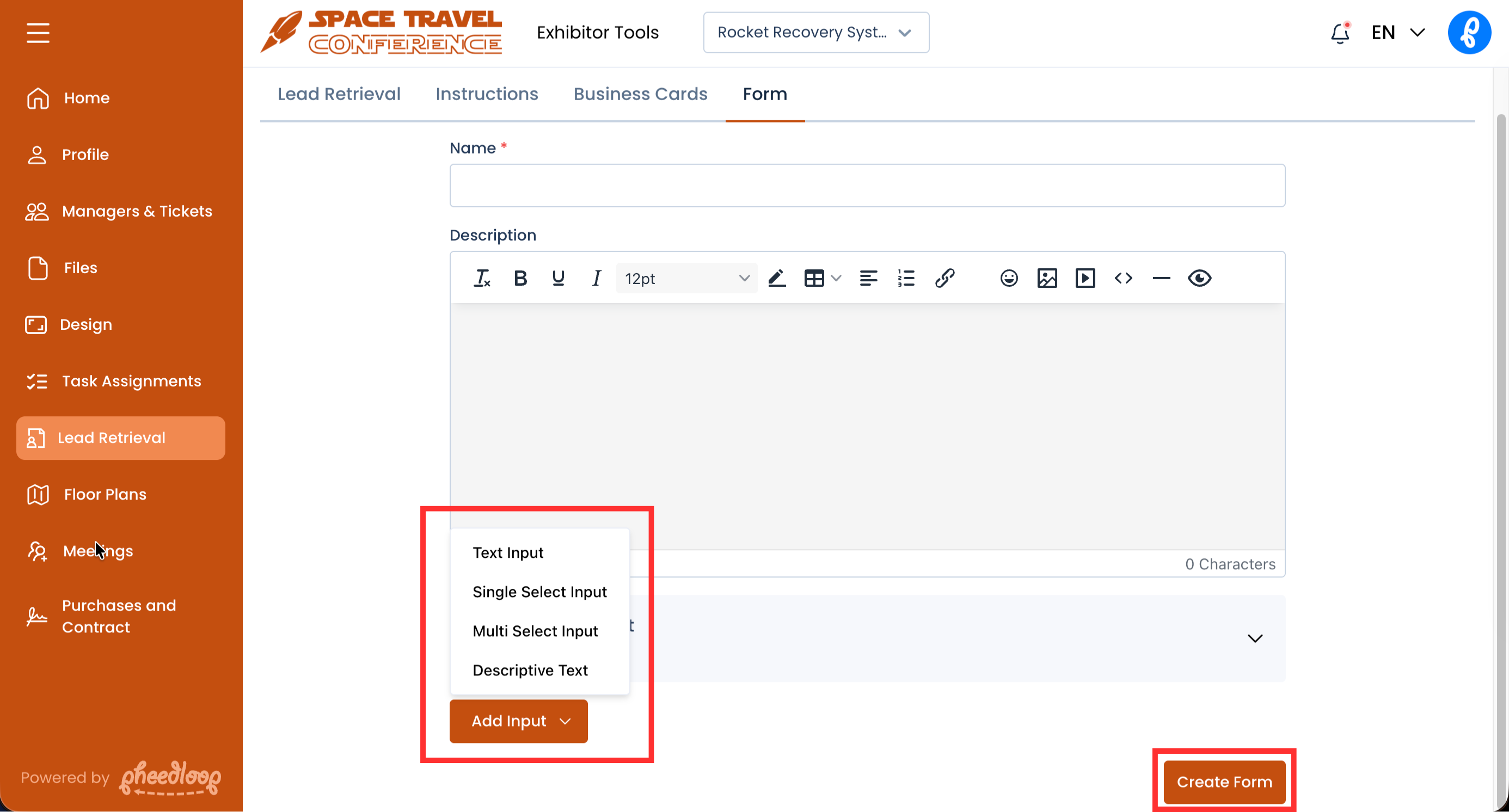Select Single Select Input from menu
1509x812 pixels.
point(539,592)
